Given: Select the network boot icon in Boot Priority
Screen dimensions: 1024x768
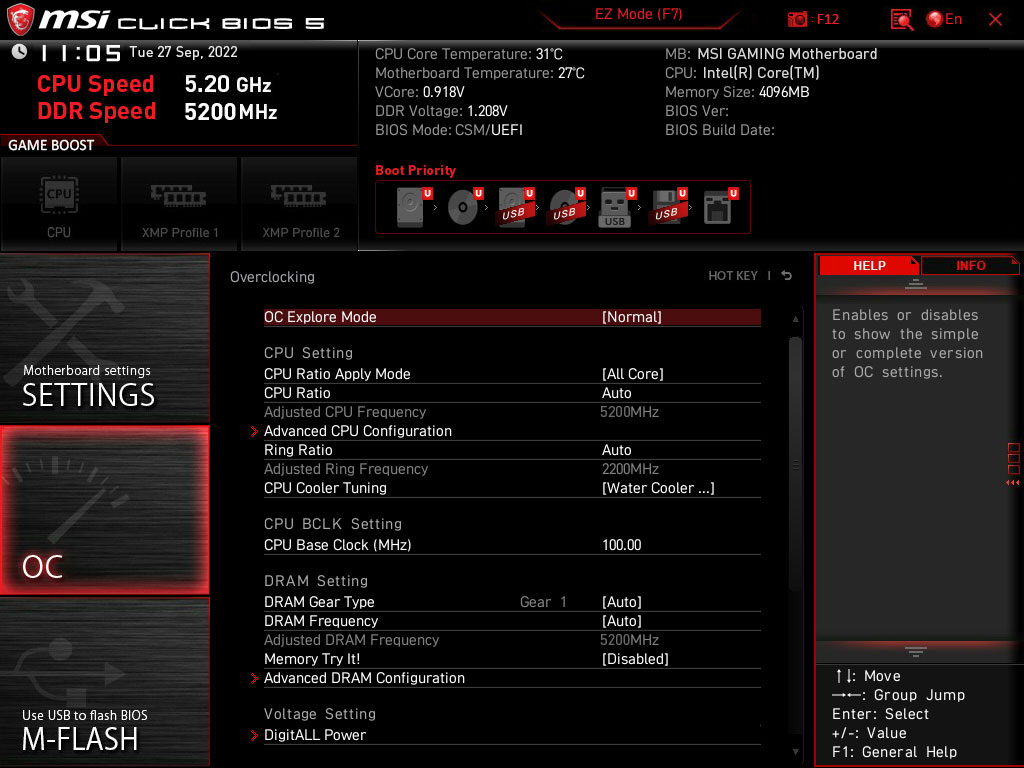Looking at the screenshot, I should pos(716,206).
